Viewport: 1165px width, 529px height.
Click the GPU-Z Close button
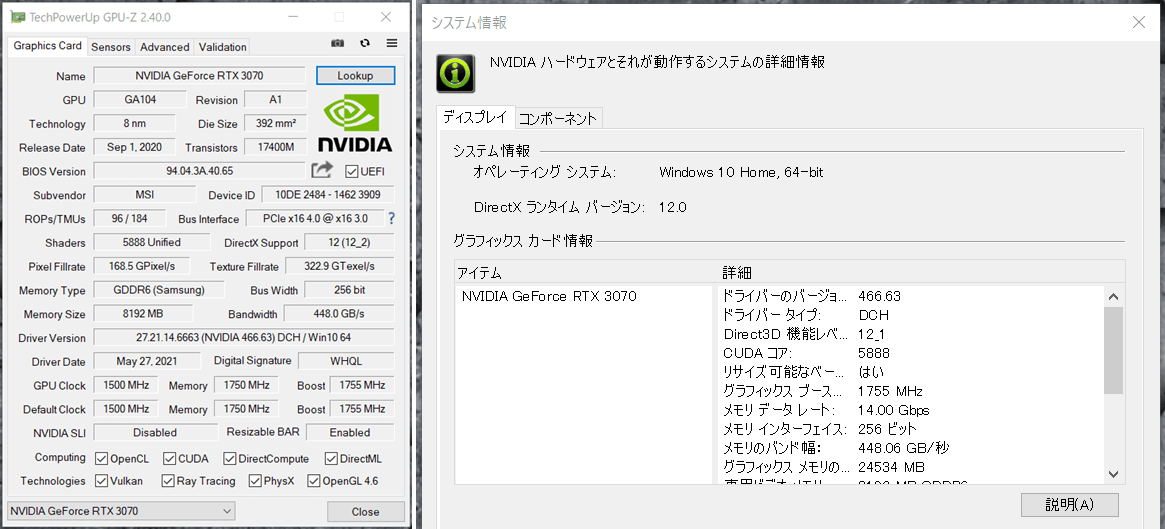pyautogui.click(x=366, y=512)
